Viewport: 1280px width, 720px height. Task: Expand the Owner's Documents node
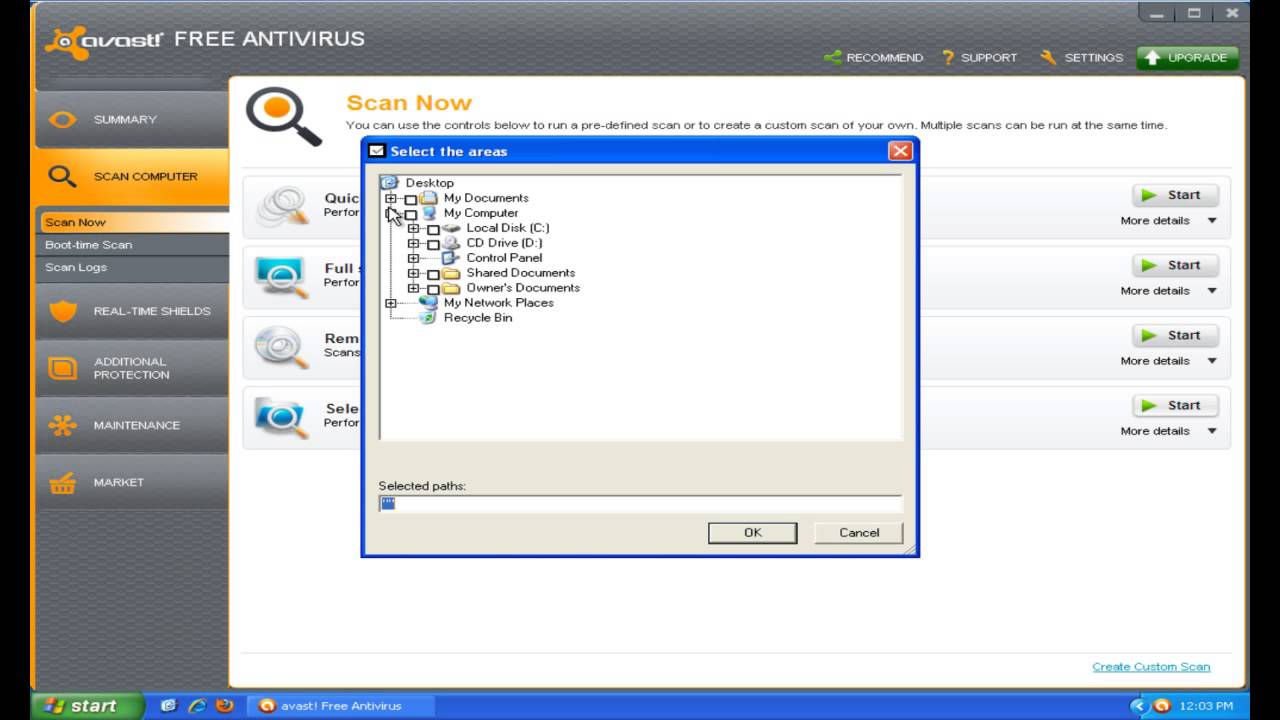[413, 288]
